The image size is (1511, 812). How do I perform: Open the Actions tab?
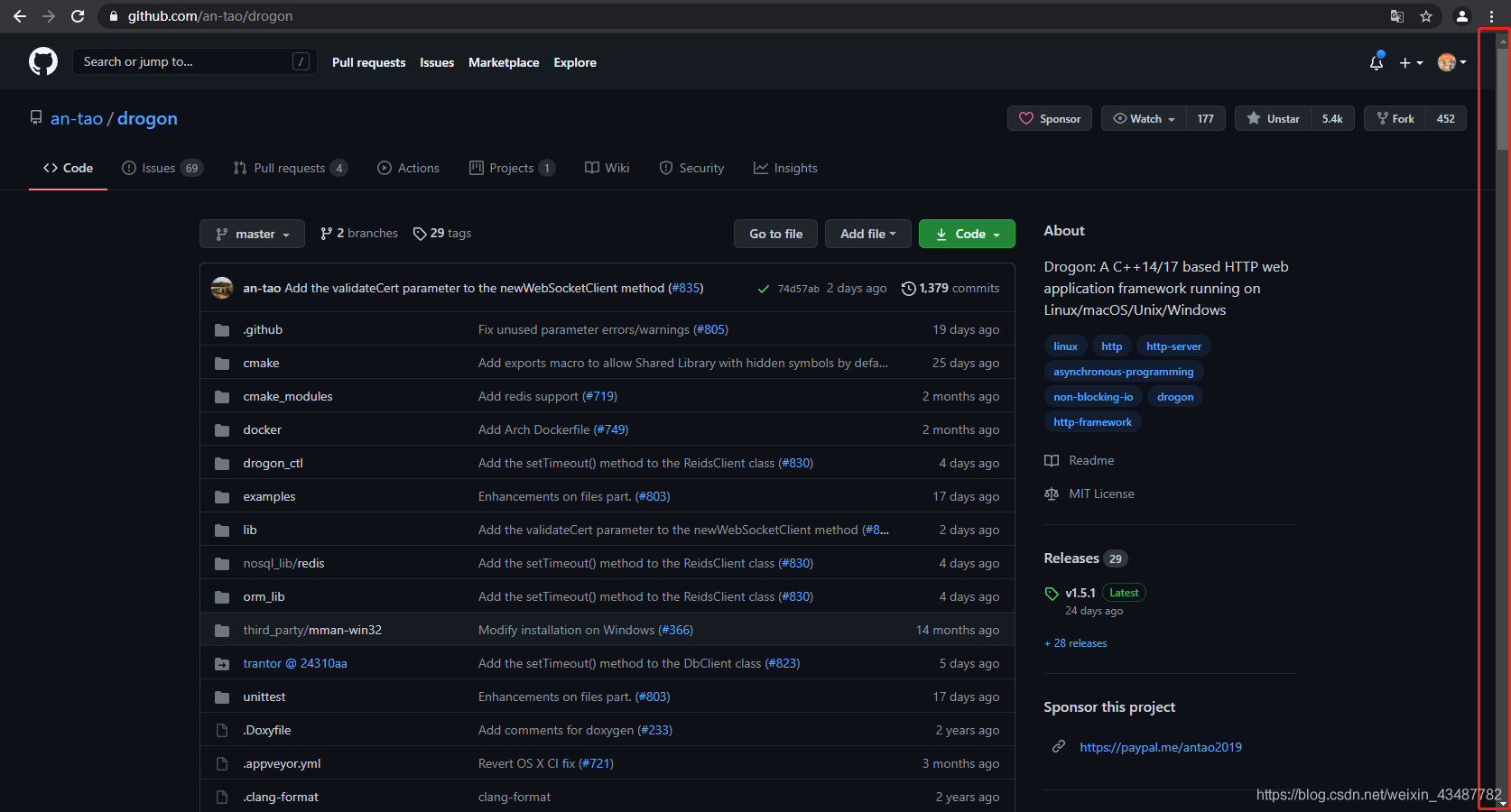(408, 168)
